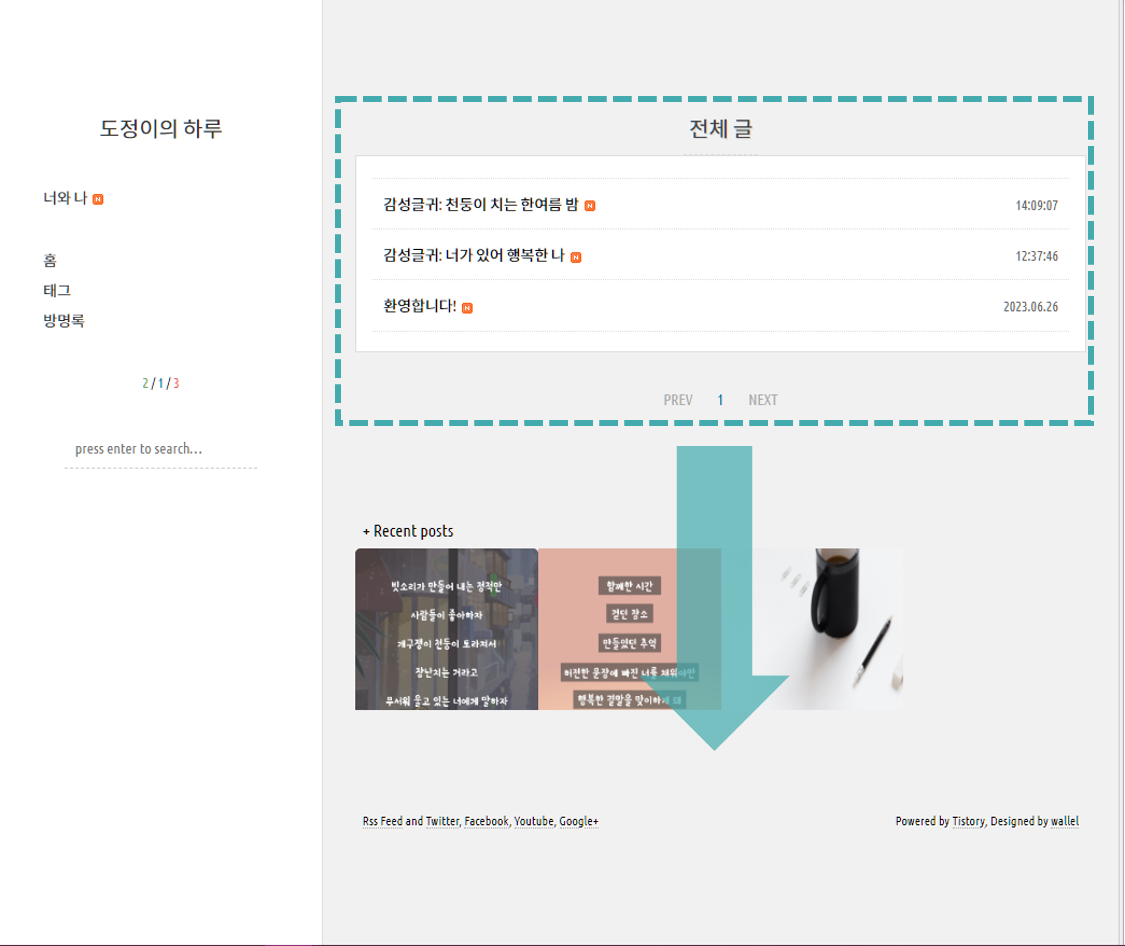This screenshot has width=1125, height=946.
Task: Click the press-enter-to-search input field
Action: coord(138,448)
